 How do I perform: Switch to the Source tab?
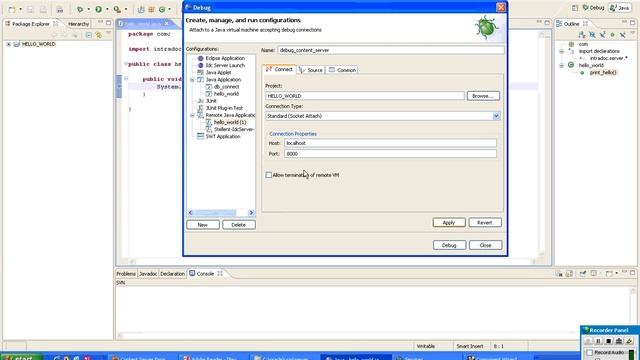tap(311, 70)
